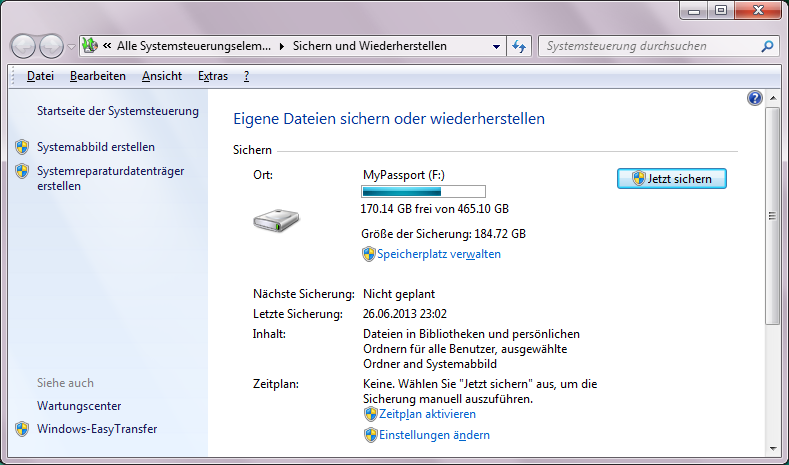Click the shield icon beside 'Systemreparaturdatenträger erstellen'
The width and height of the screenshot is (789, 465).
[22, 171]
